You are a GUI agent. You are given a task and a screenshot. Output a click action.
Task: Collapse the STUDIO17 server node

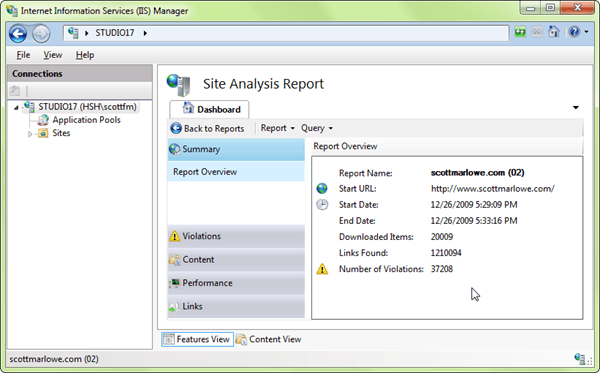(x=16, y=108)
